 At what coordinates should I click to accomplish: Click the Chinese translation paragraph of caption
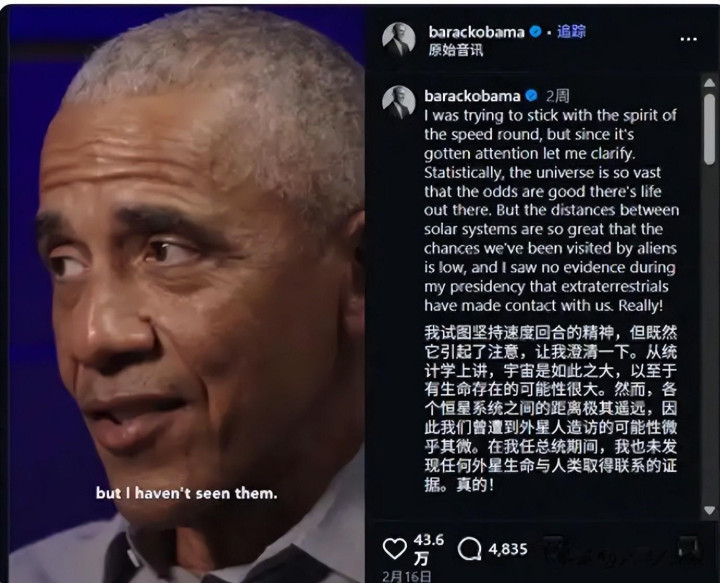tap(550, 409)
